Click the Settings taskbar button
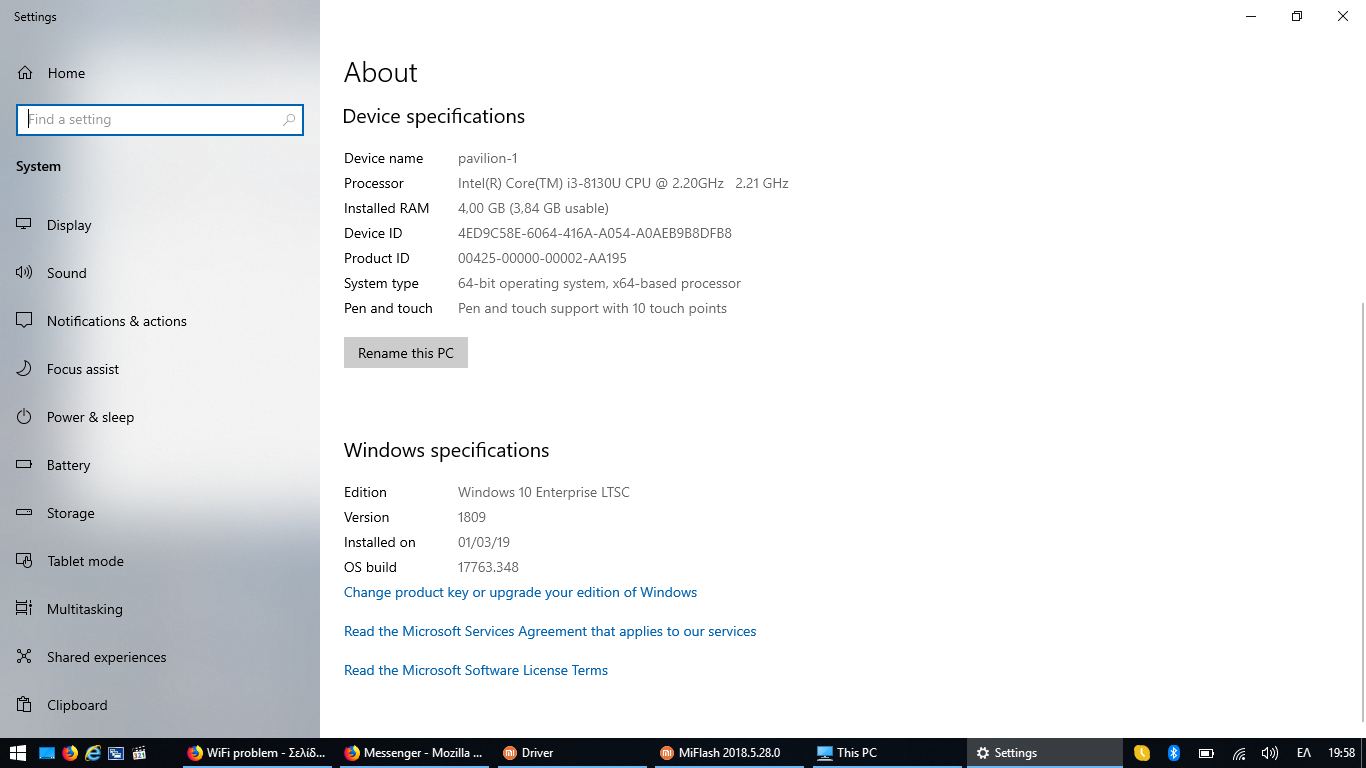Image resolution: width=1366 pixels, height=768 pixels. pyautogui.click(x=1044, y=753)
